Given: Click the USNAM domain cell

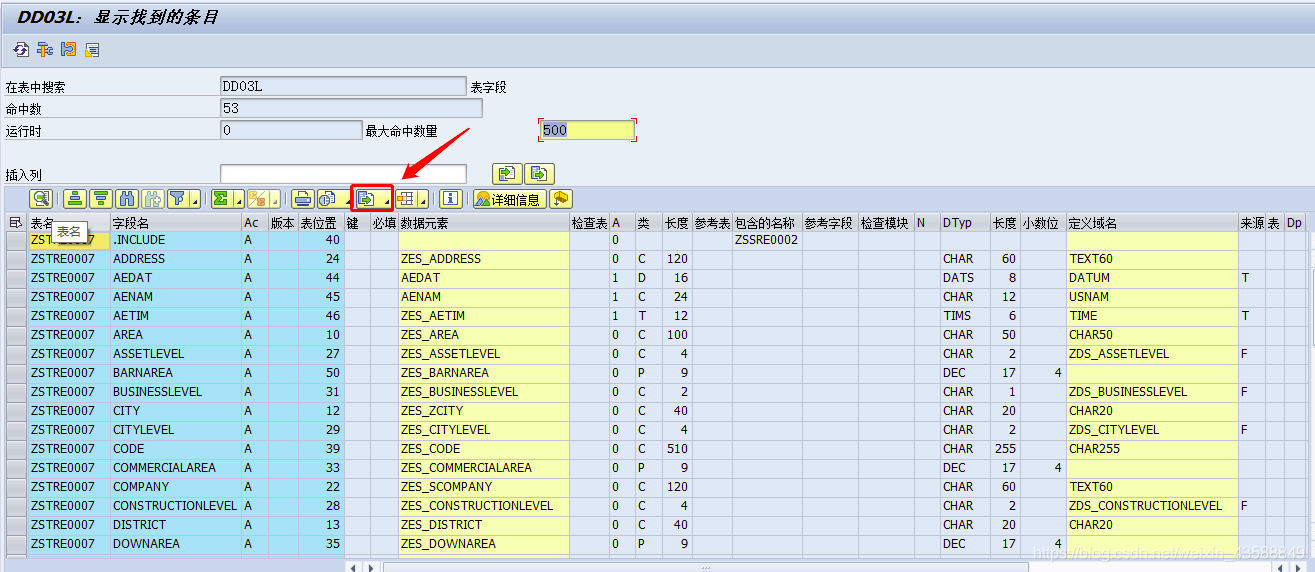Looking at the screenshot, I should click(1152, 297).
